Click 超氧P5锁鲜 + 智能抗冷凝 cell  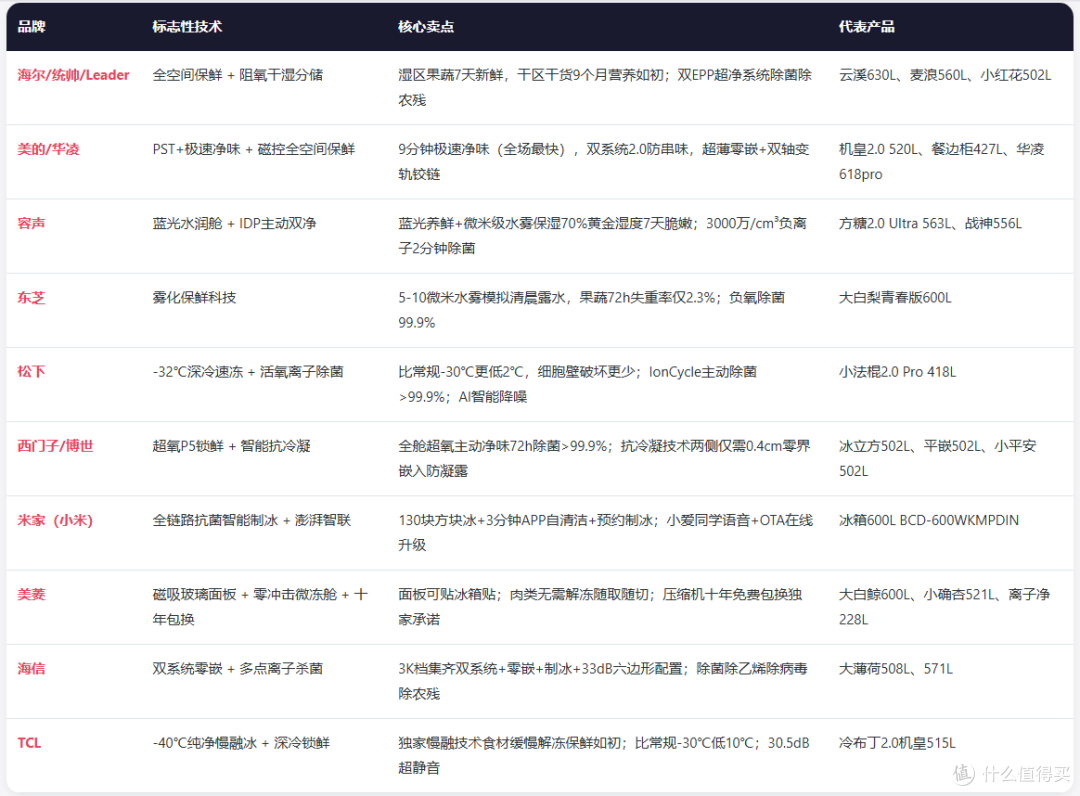pyautogui.click(x=231, y=446)
